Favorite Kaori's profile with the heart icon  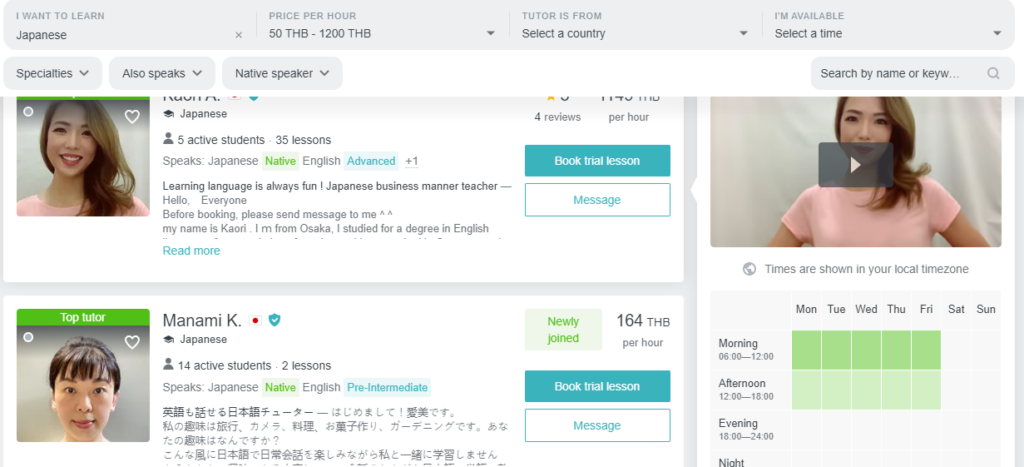[132, 117]
